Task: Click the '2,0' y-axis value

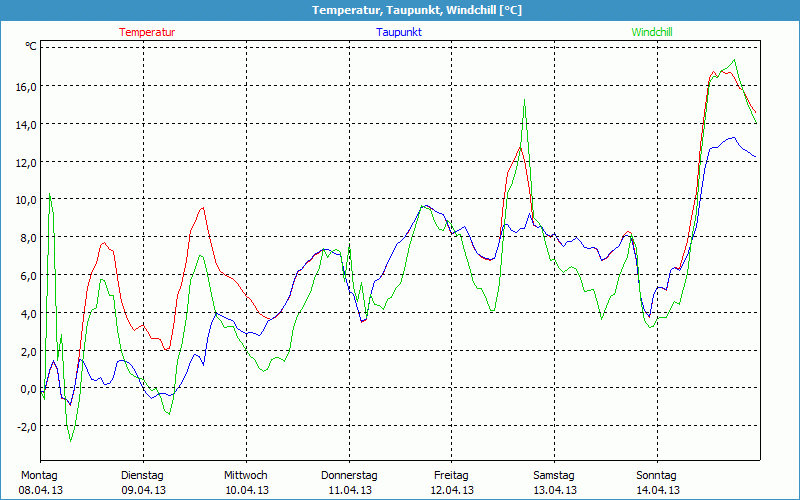Action: point(28,351)
